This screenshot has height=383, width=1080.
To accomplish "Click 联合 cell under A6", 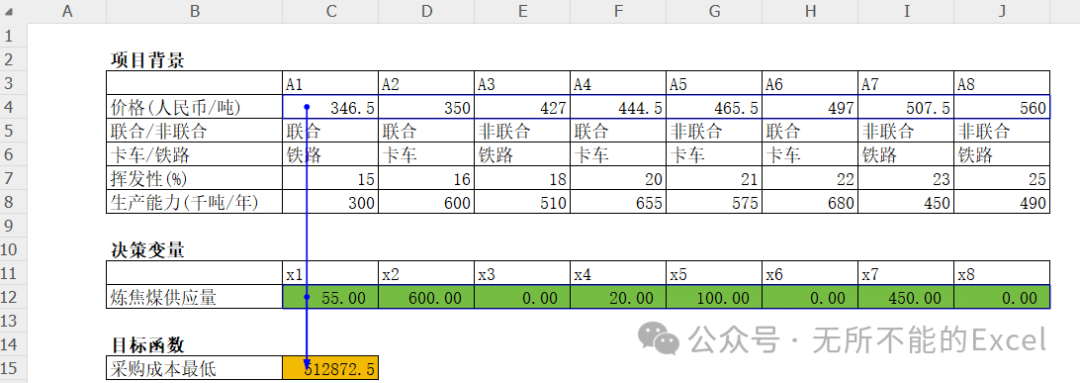I will point(809,130).
